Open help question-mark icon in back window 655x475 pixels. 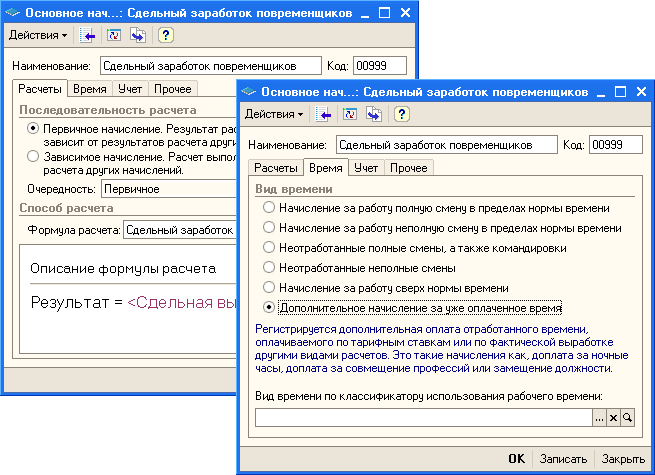click(x=165, y=35)
